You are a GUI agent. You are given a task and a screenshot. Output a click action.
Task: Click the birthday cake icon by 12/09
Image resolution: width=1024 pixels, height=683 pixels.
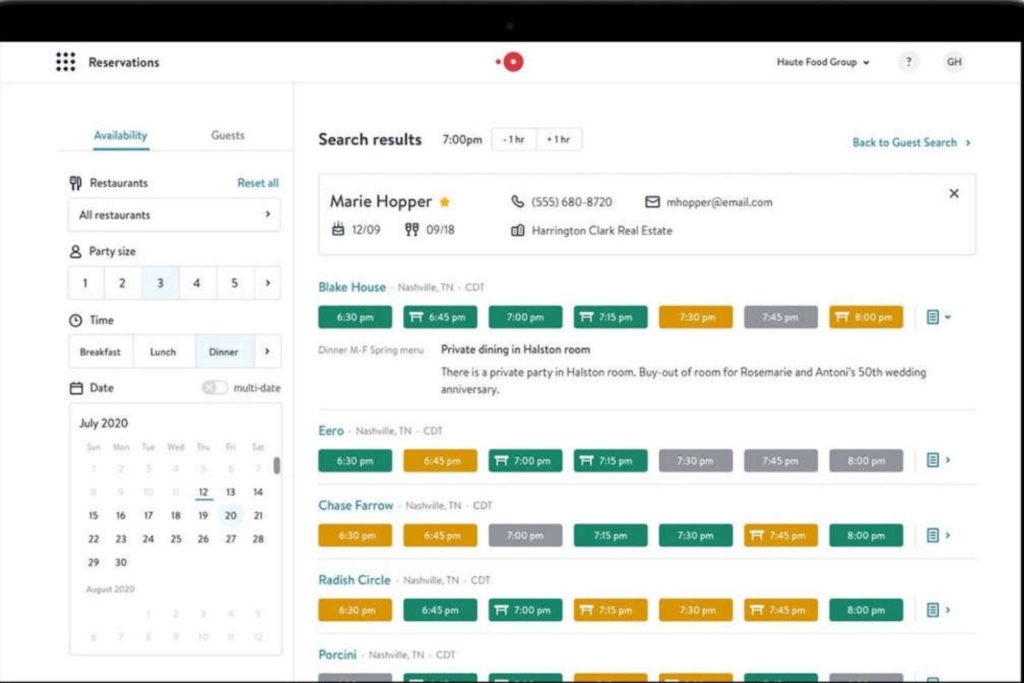click(338, 229)
